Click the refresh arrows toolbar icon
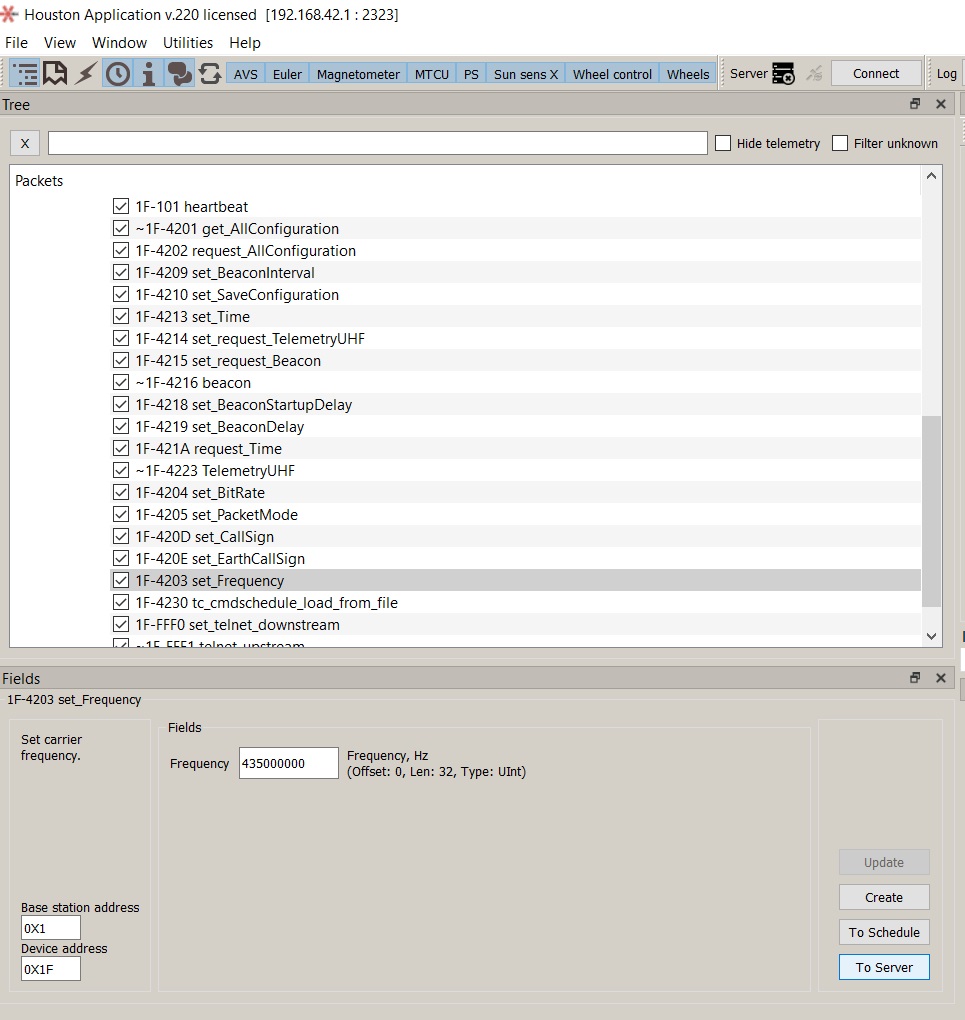Screen dimensions: 965x1020 tap(210, 74)
